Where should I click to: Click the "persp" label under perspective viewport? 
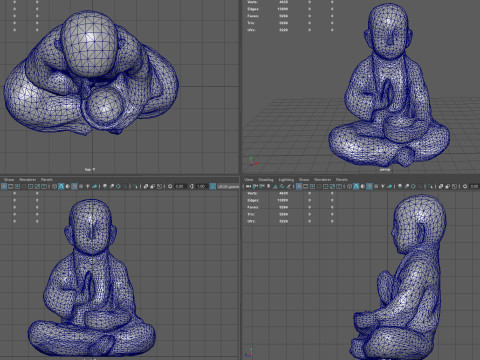pos(385,170)
